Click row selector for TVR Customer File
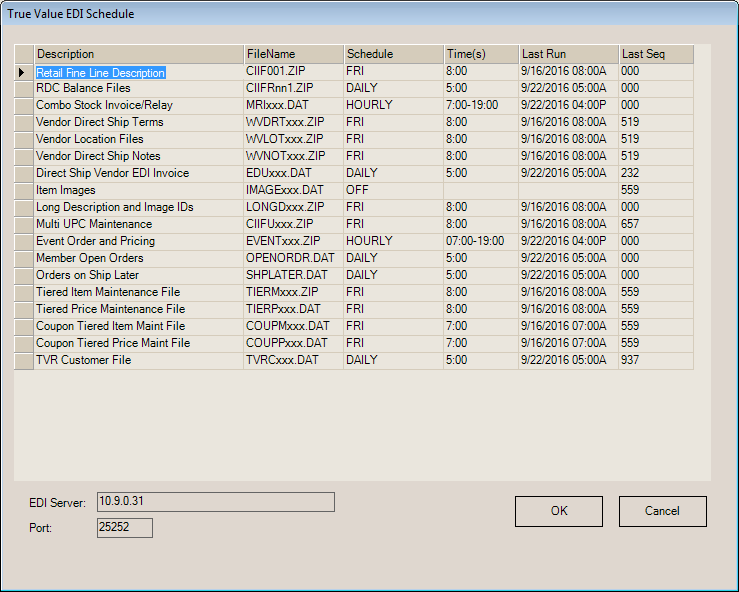The width and height of the screenshot is (739, 592). (x=24, y=361)
